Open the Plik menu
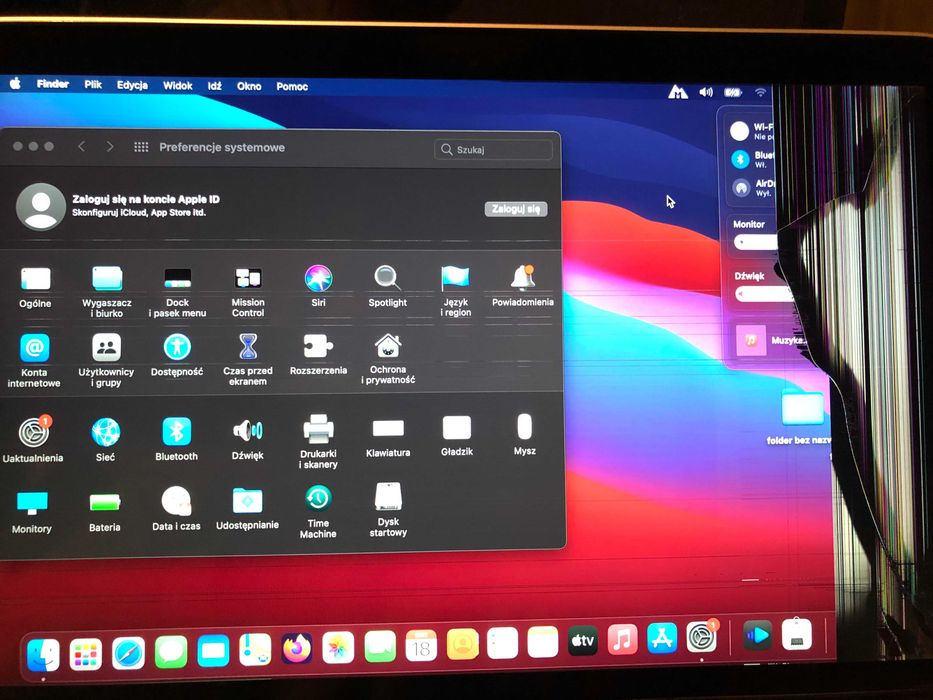 click(x=93, y=85)
